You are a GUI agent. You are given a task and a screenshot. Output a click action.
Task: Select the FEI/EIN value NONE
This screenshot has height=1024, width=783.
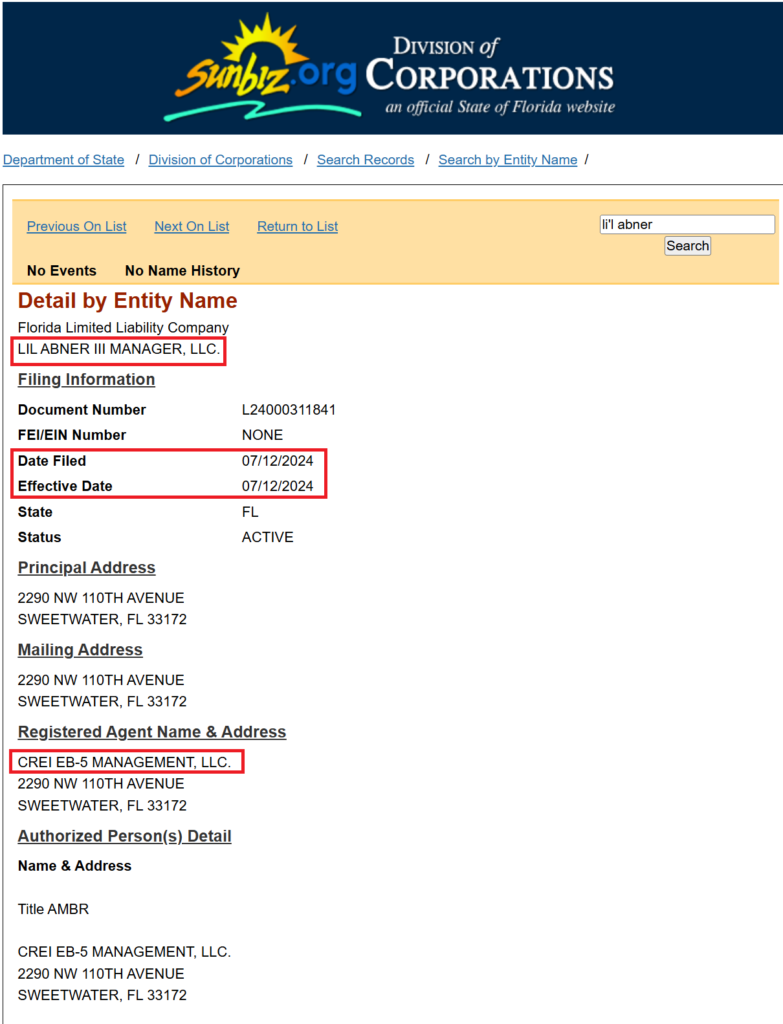(x=263, y=436)
